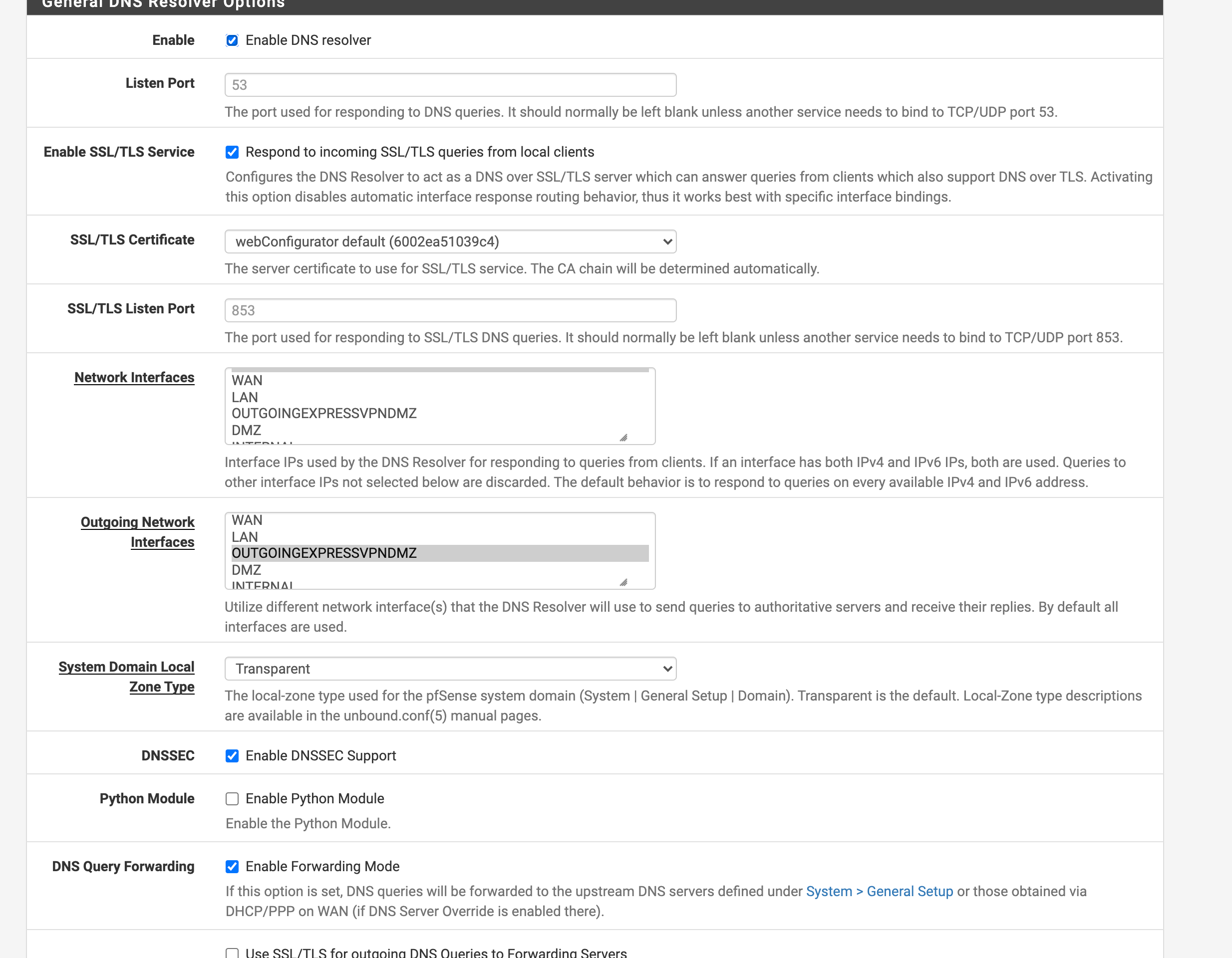This screenshot has width=1232, height=958.
Task: Click the Network Interfaces help label
Action: tap(134, 377)
